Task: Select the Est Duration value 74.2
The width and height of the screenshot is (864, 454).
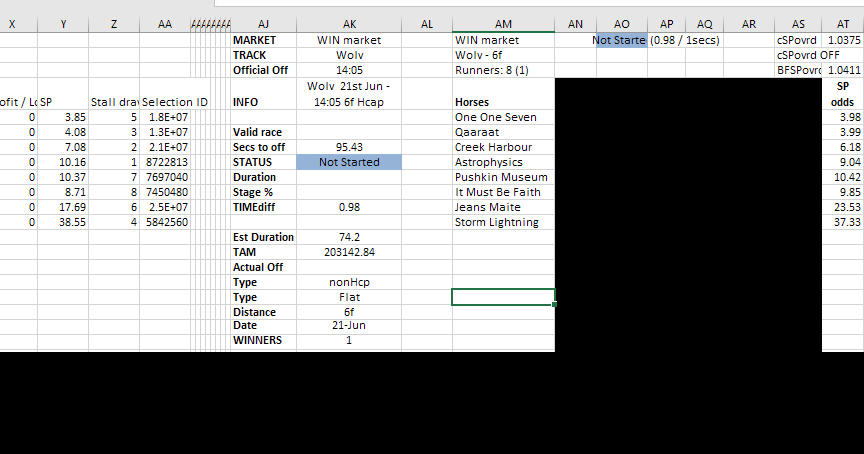Action: click(x=349, y=237)
